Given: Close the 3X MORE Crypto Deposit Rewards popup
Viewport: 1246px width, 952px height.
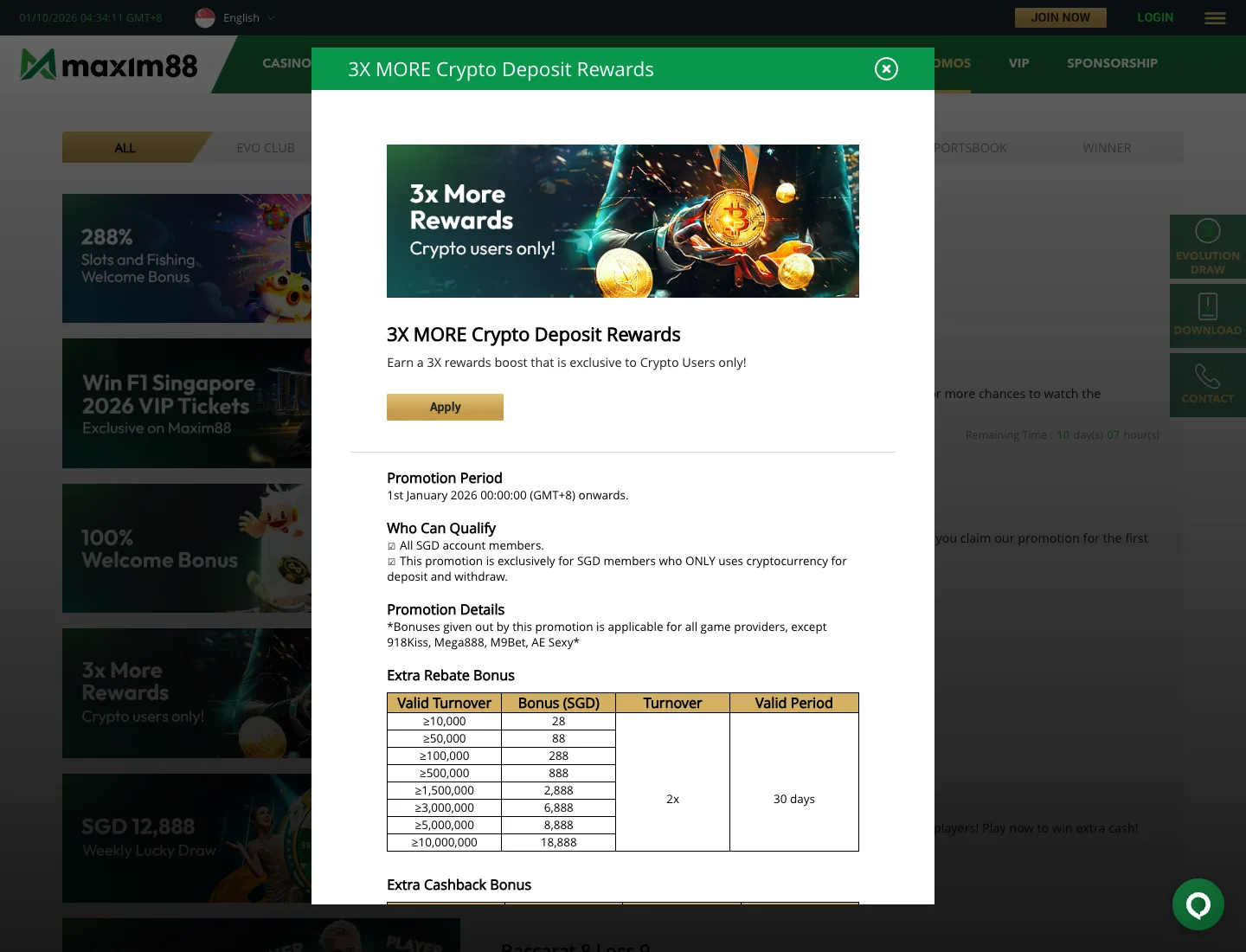Looking at the screenshot, I should coord(886,69).
